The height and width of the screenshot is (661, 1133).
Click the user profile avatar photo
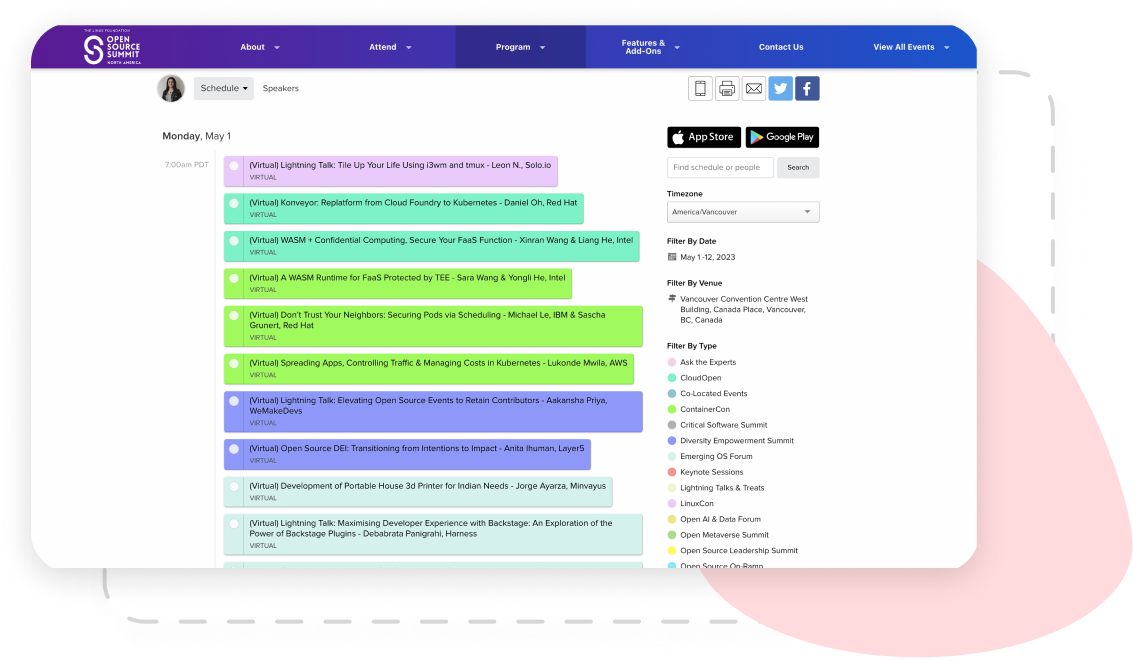[x=171, y=88]
